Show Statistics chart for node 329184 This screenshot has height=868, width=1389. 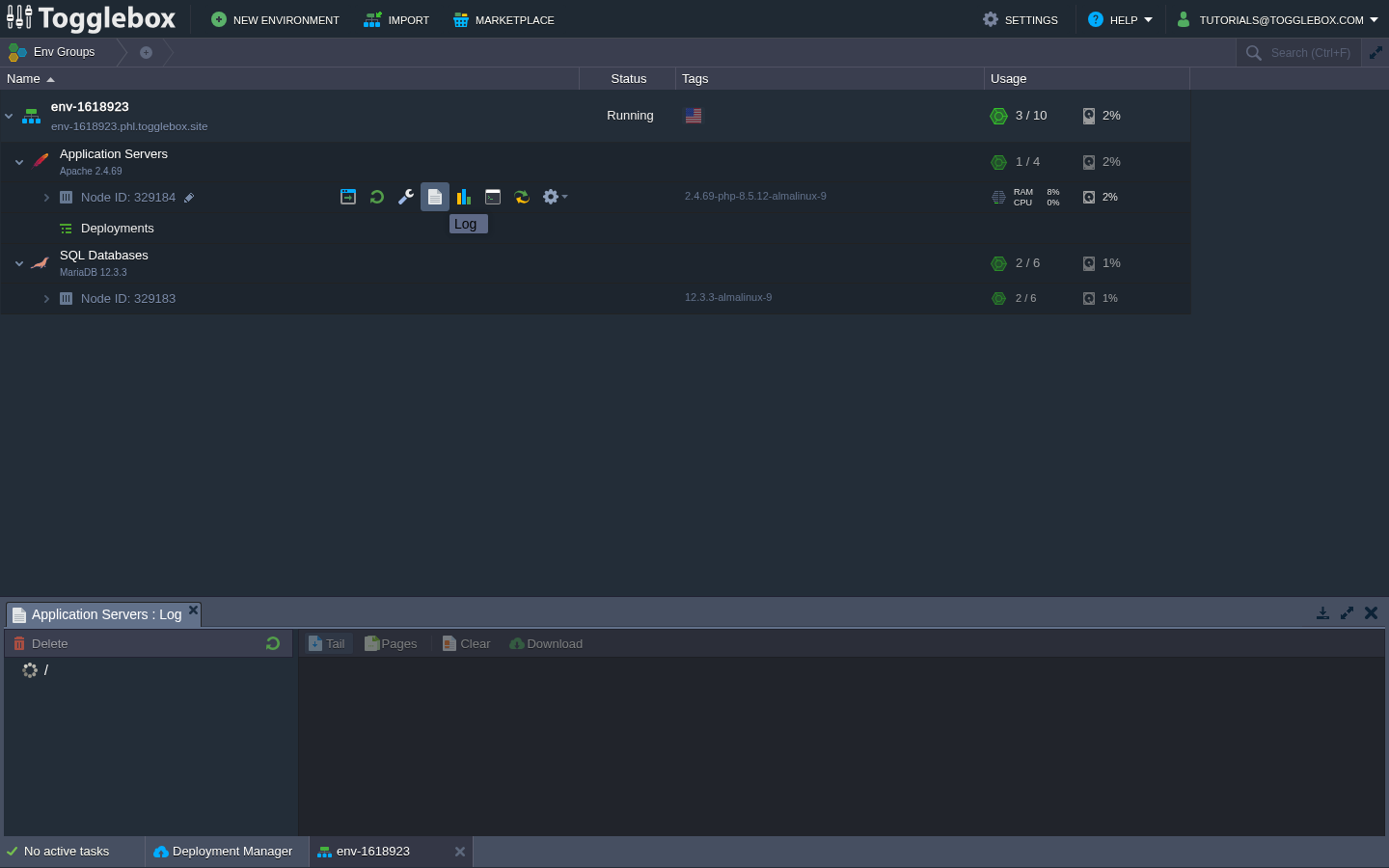click(464, 197)
